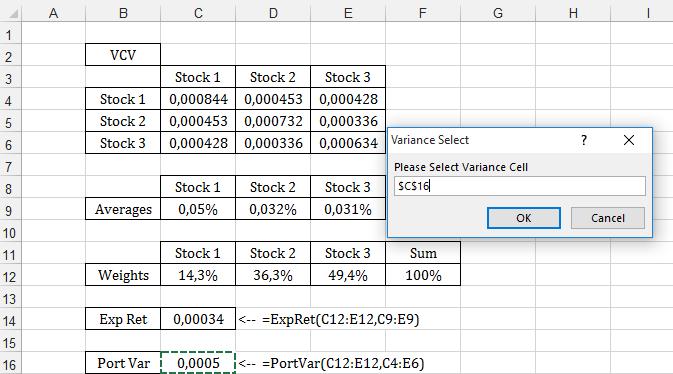
Task: Click the variance cell reference input field
Action: tap(519, 186)
